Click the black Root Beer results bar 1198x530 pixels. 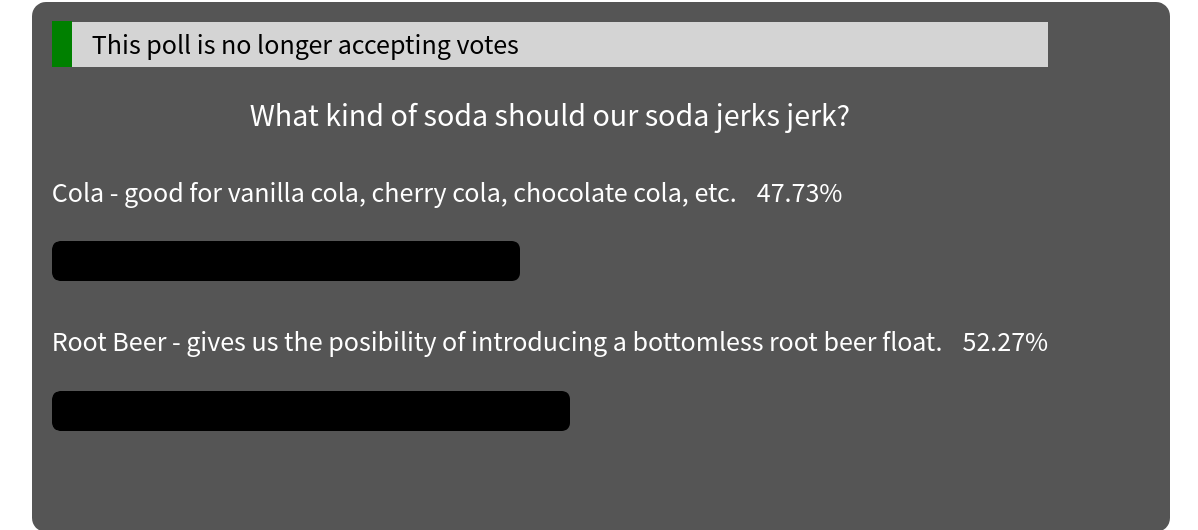pos(311,411)
